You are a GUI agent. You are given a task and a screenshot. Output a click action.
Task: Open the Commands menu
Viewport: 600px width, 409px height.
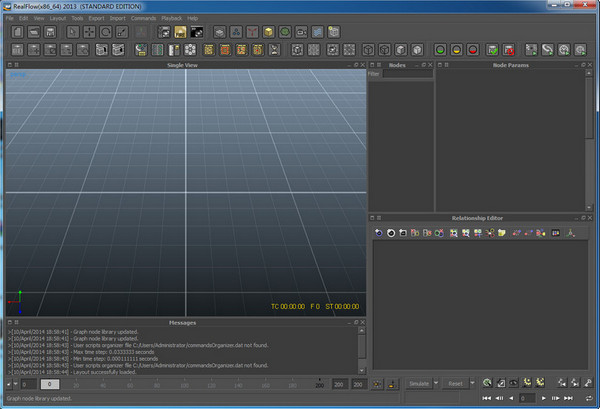[x=143, y=18]
